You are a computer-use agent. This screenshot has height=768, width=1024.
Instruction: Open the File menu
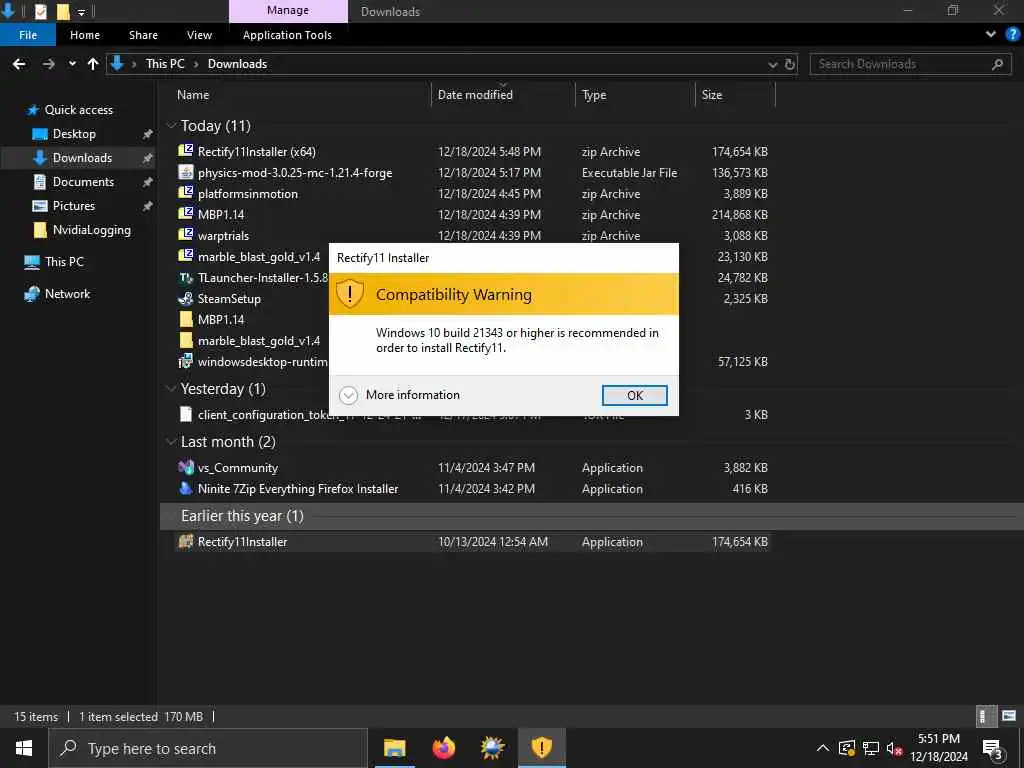[28, 35]
